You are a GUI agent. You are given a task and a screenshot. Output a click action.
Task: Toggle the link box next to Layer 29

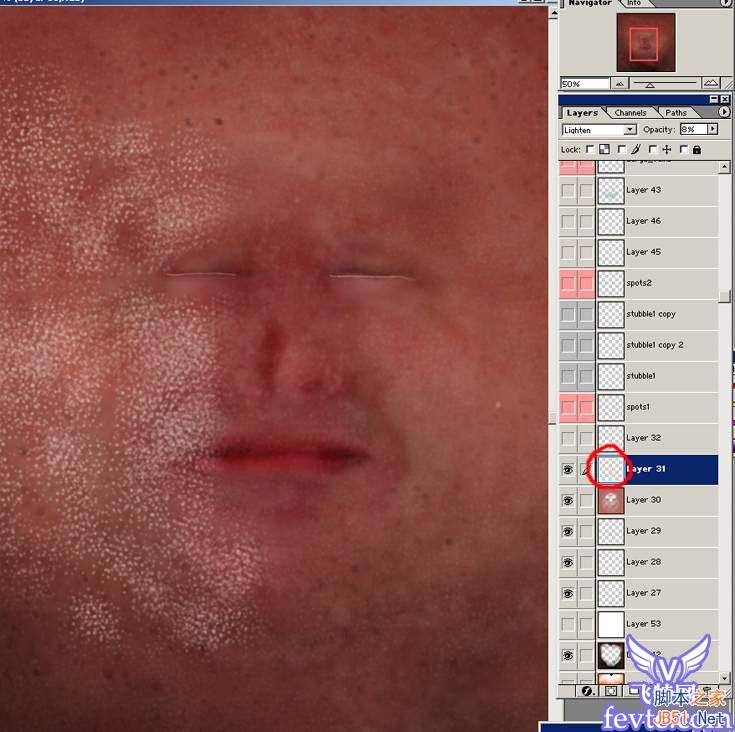(x=586, y=531)
